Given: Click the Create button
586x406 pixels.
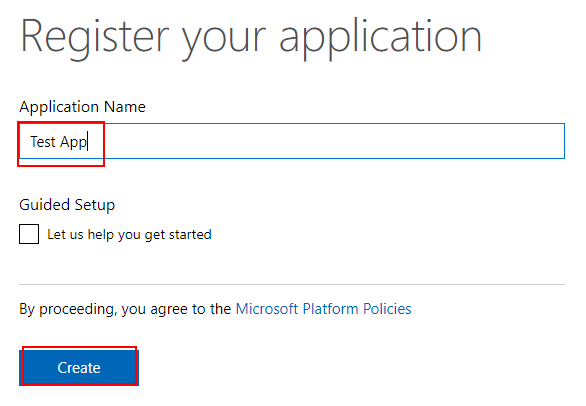Looking at the screenshot, I should tap(79, 367).
